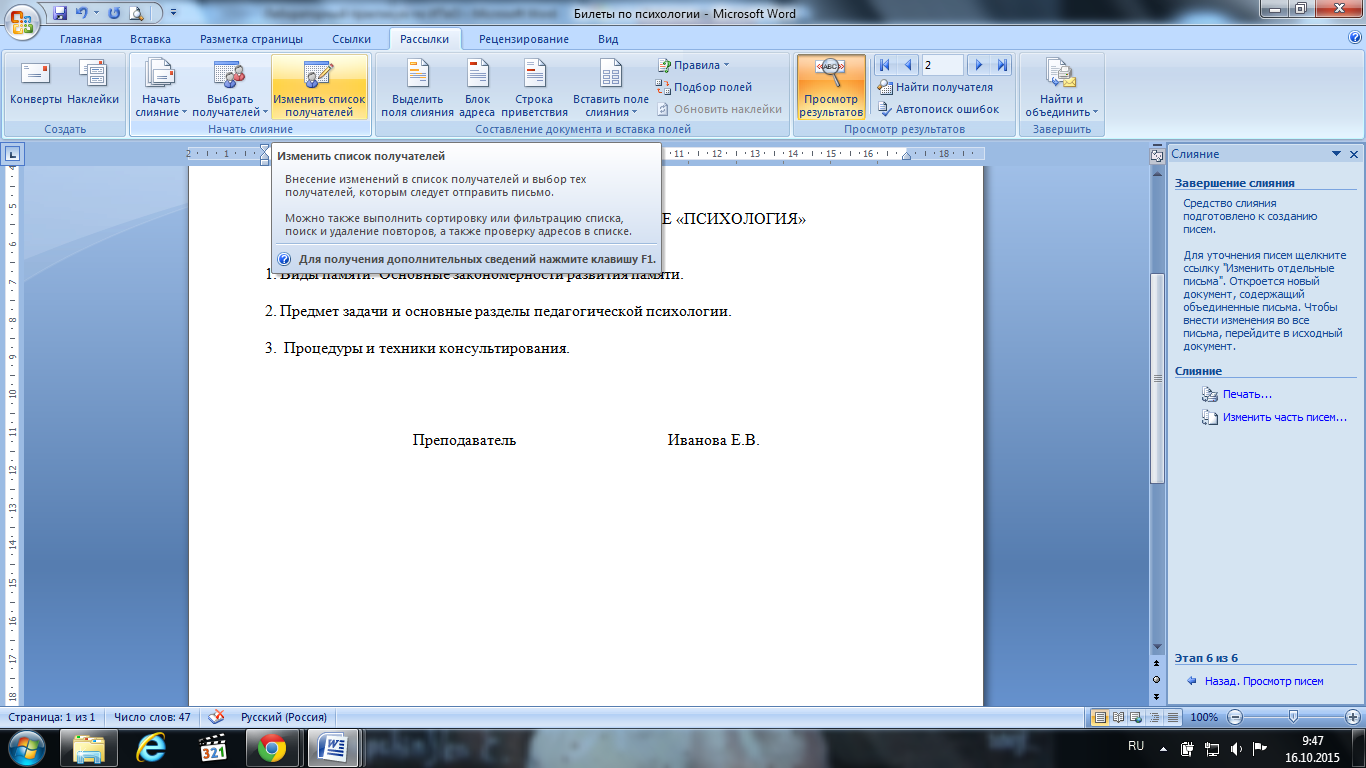Toggle Preview Results (Просмотр результатов) button
The width and height of the screenshot is (1366, 768).
pos(830,87)
